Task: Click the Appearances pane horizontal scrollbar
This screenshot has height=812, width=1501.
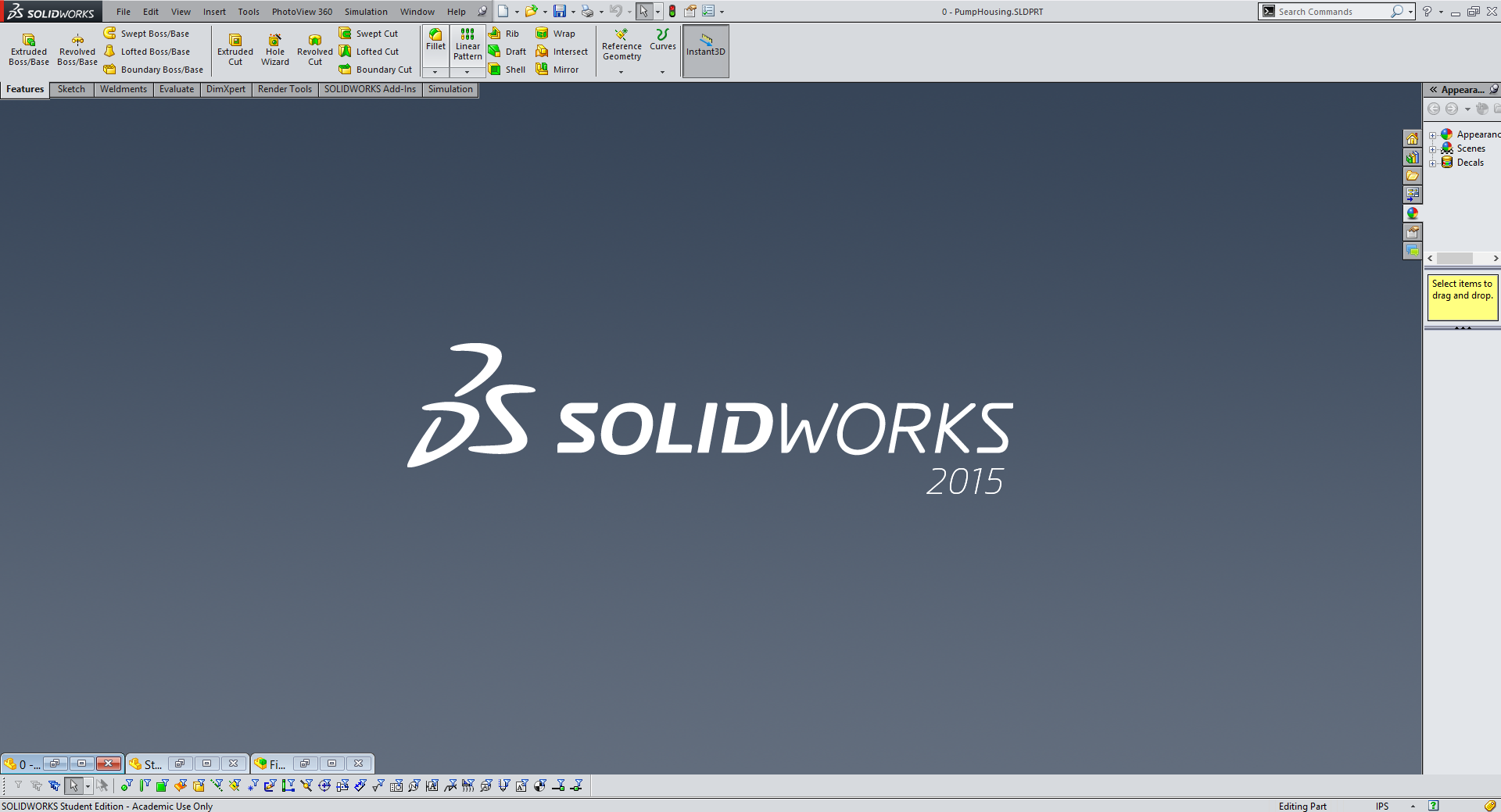Action: click(1462, 258)
